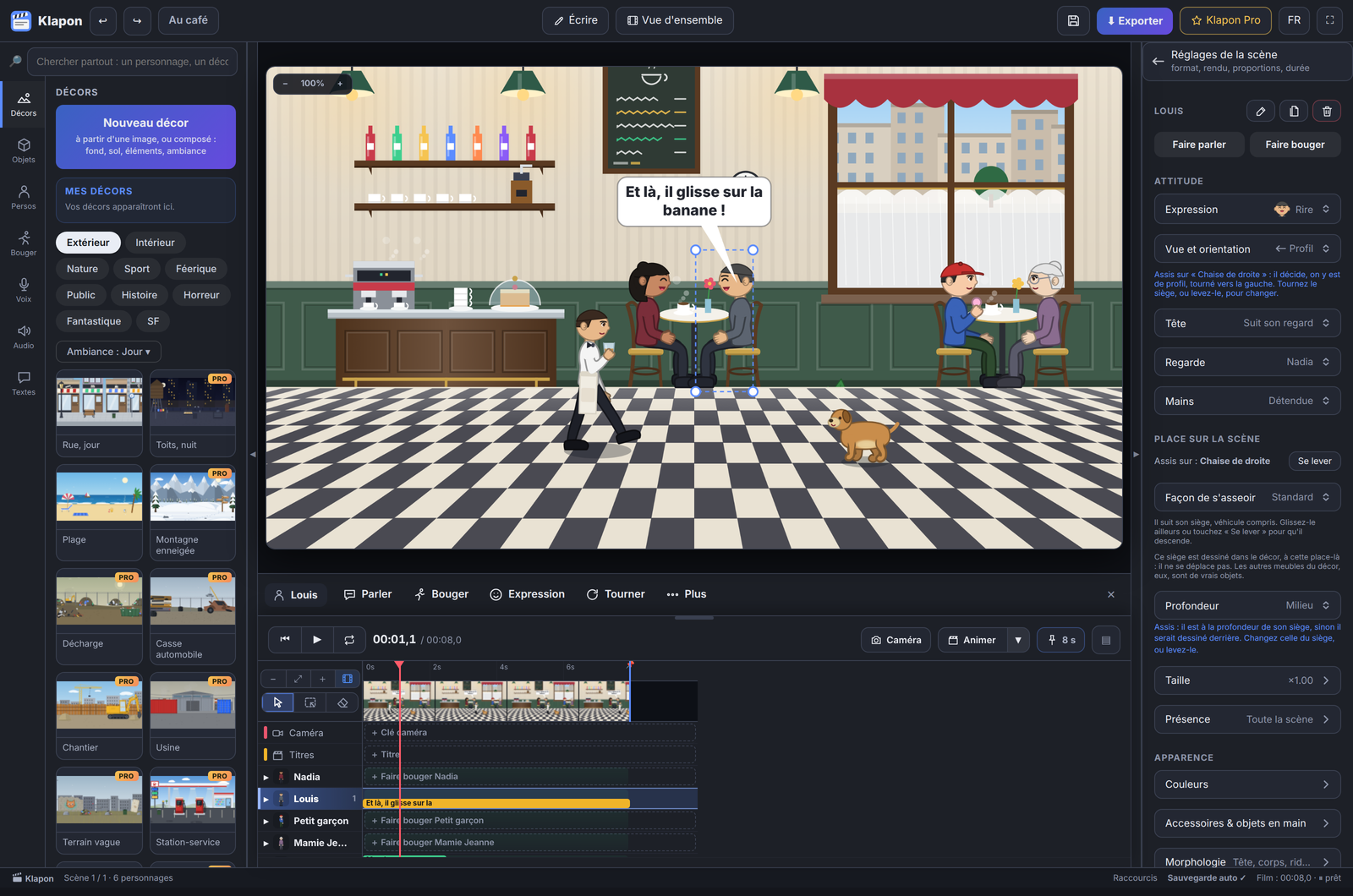Viewport: 1353px width, 896px height.
Task: Rewind playback to start
Action: pyautogui.click(x=285, y=640)
